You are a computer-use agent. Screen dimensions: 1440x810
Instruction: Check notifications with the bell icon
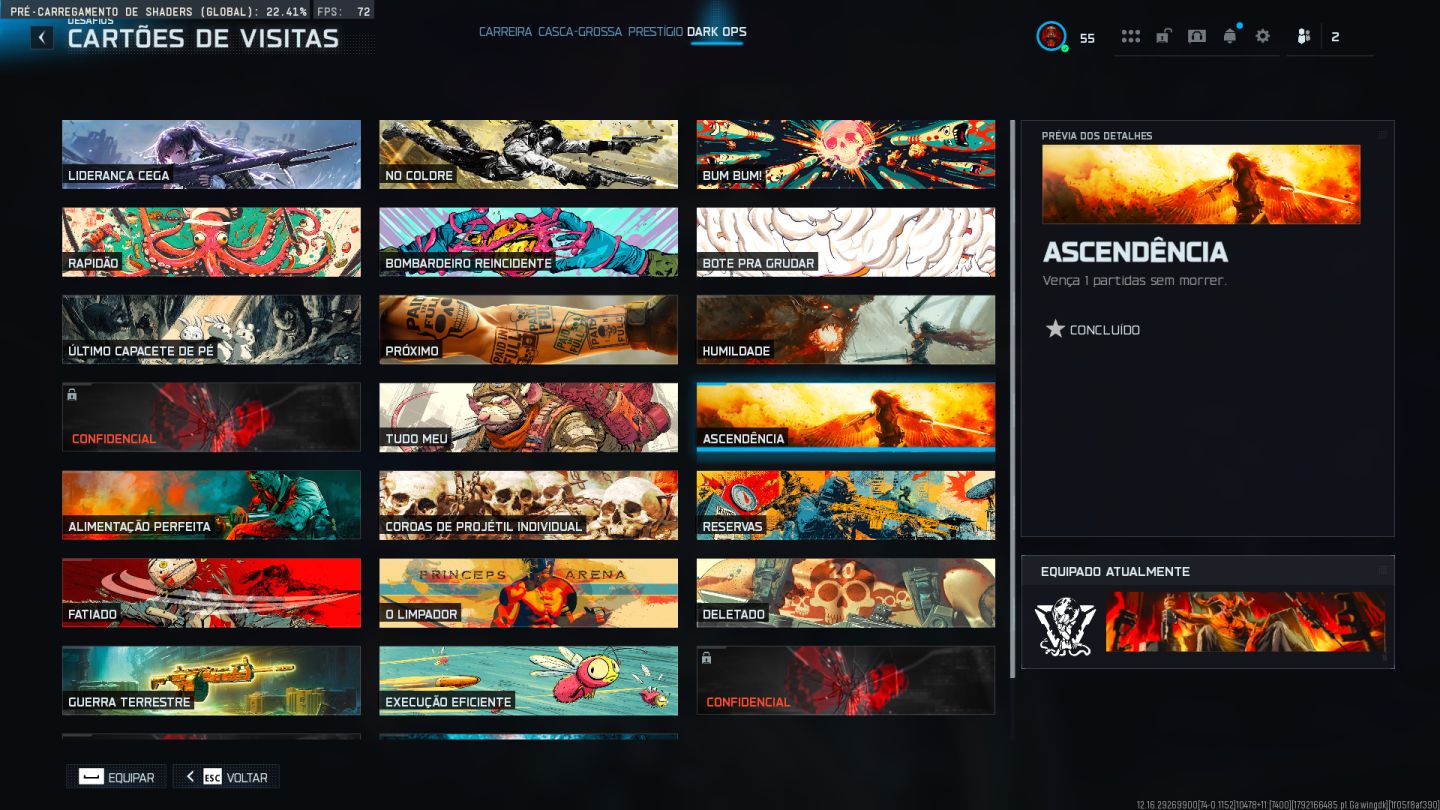pos(1230,36)
